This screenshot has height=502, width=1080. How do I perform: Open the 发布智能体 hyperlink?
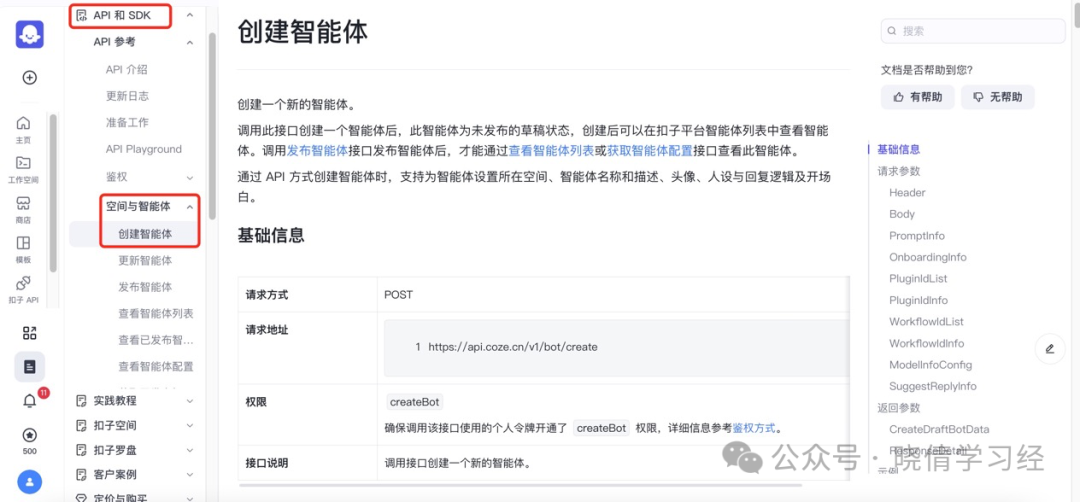pyautogui.click(x=318, y=151)
